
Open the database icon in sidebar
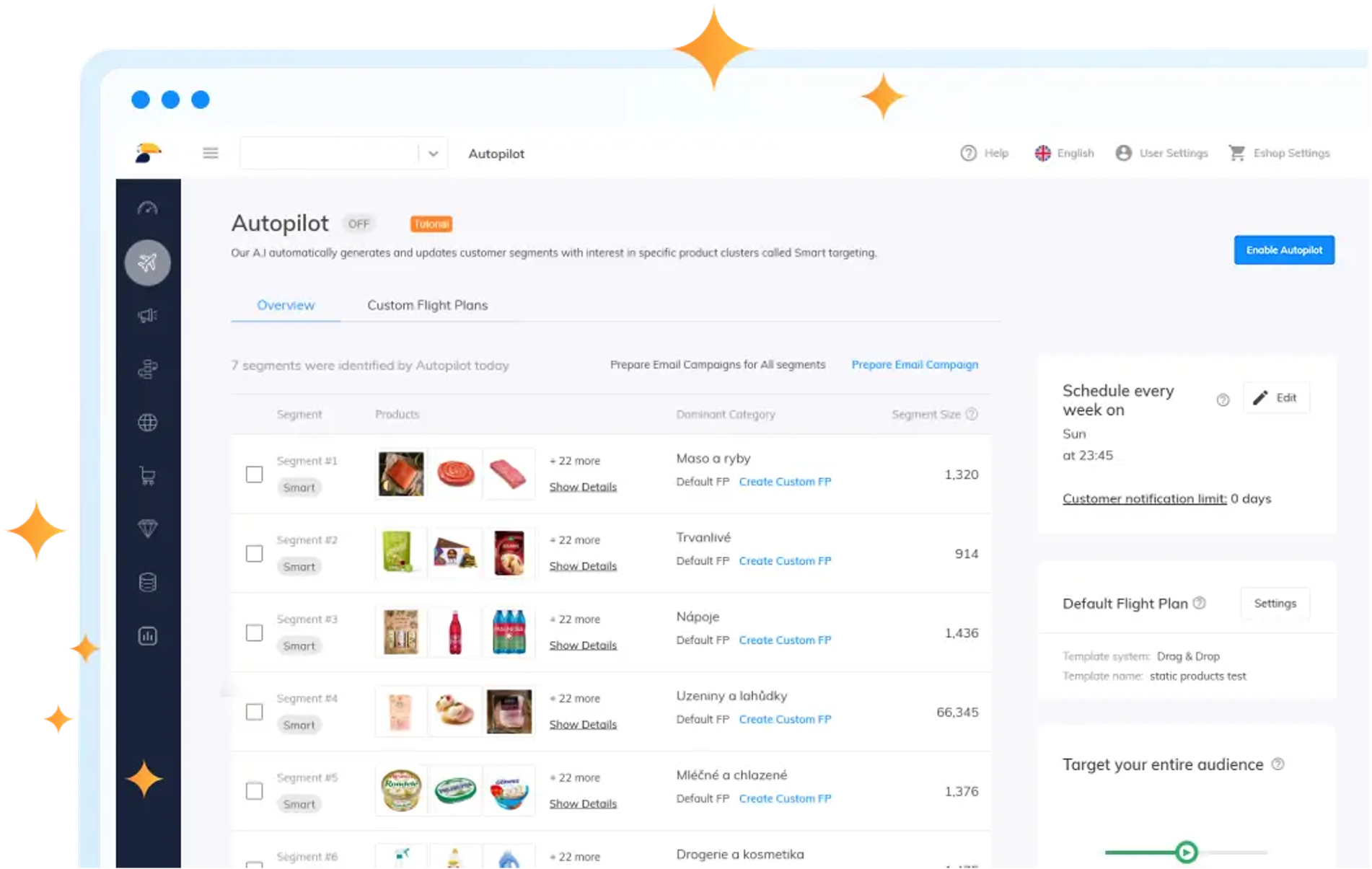coord(147,582)
